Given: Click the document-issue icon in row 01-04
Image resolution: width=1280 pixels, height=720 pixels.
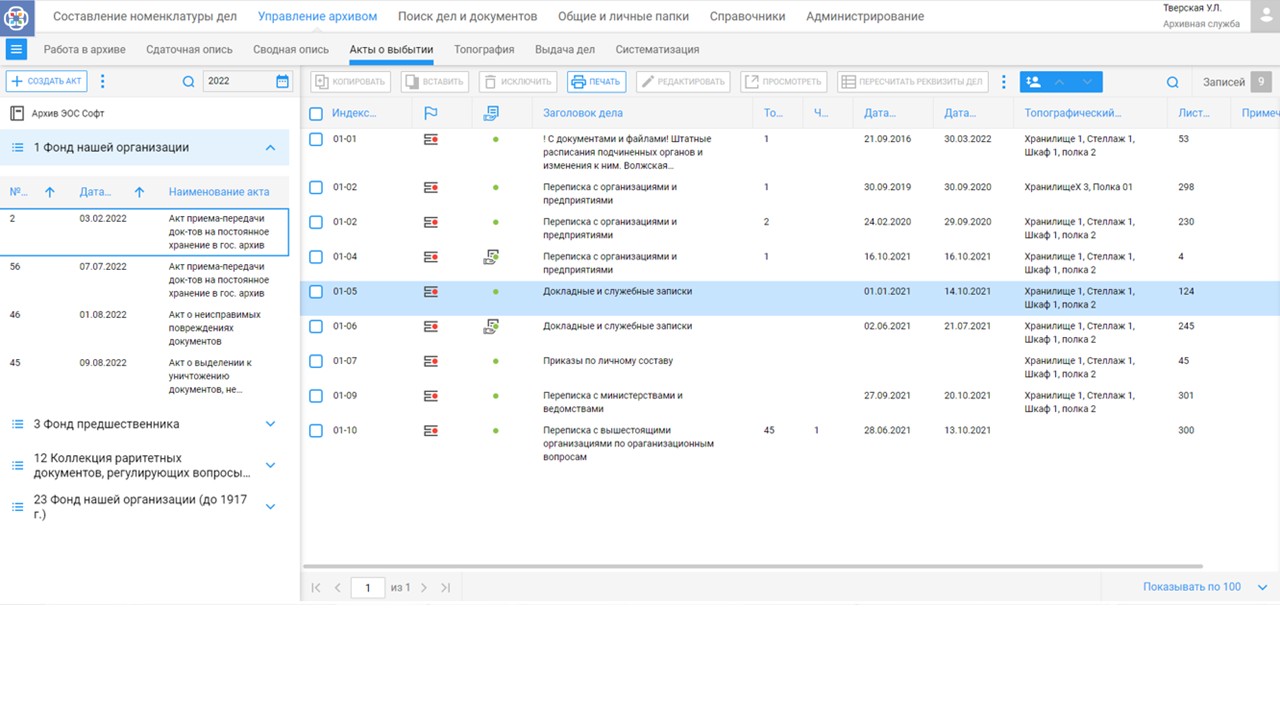Looking at the screenshot, I should tap(491, 257).
